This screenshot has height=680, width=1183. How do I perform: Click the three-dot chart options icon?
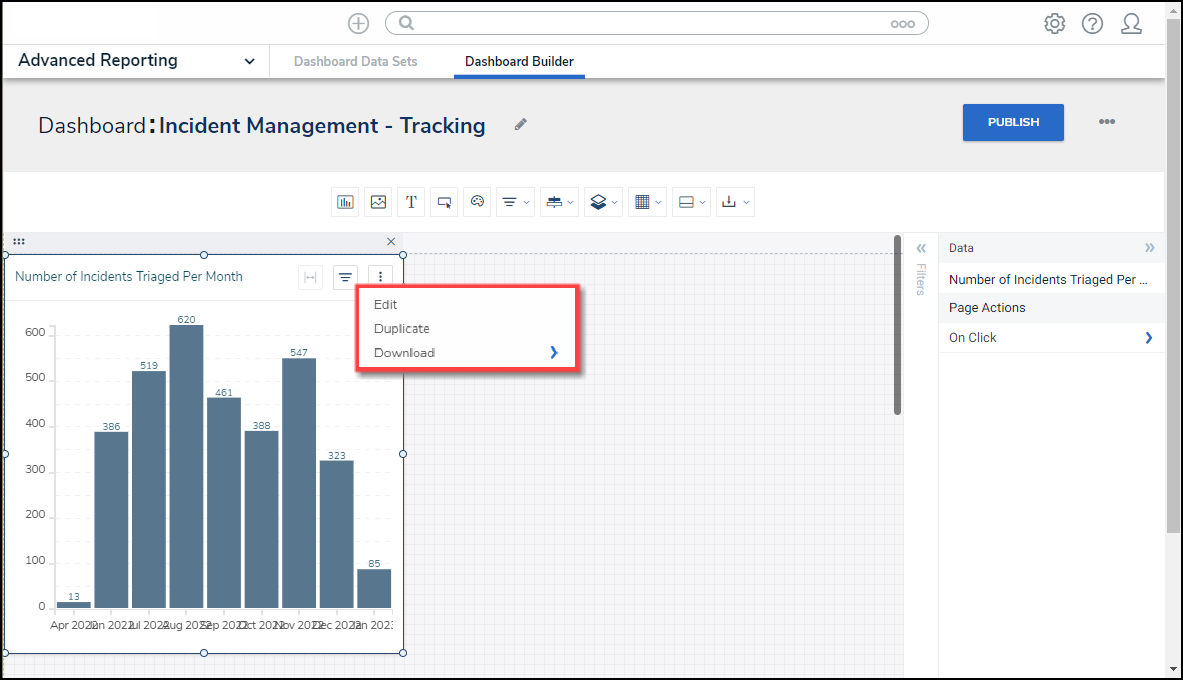point(380,277)
